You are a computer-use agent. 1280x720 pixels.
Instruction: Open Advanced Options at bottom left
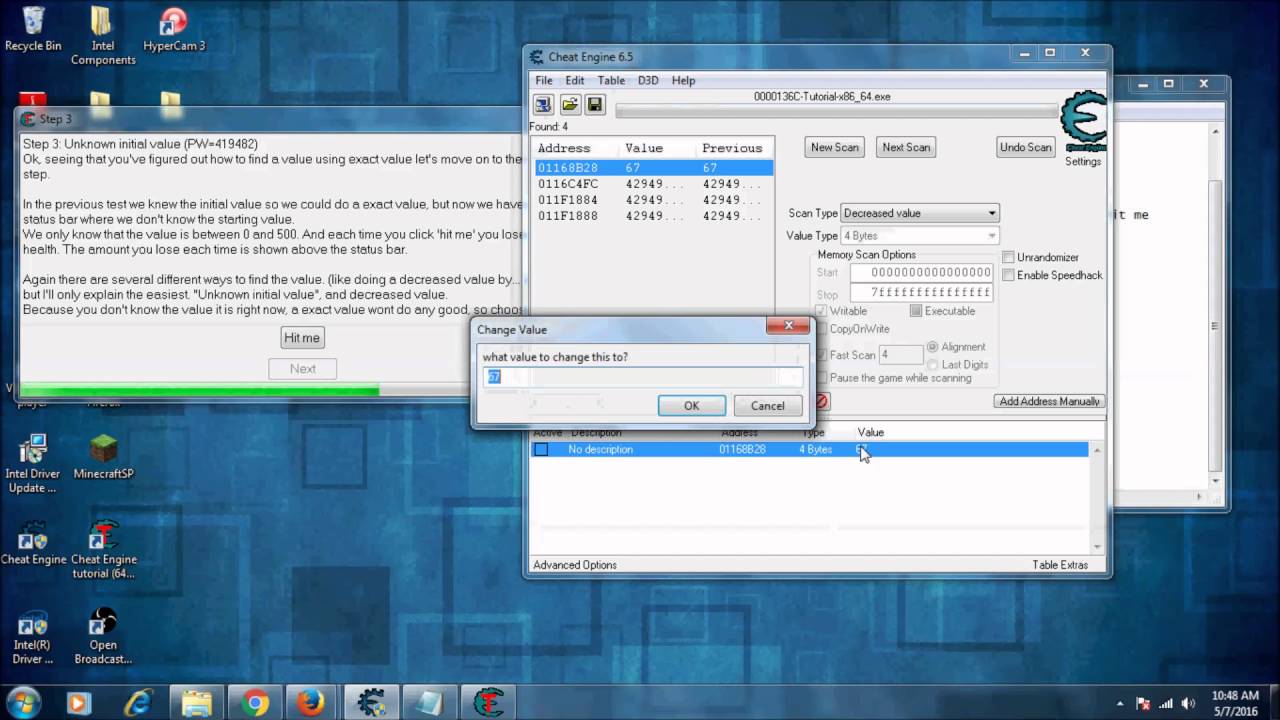click(575, 565)
